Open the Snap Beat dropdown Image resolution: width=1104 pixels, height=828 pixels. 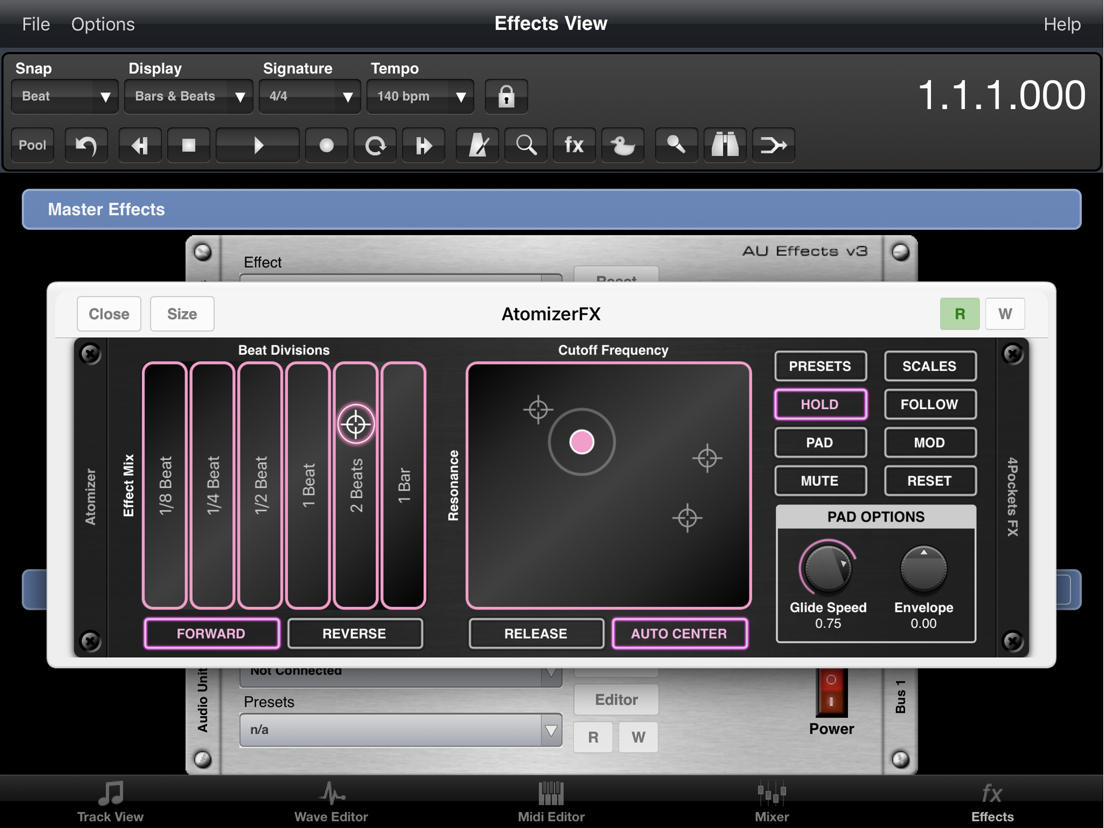point(64,96)
